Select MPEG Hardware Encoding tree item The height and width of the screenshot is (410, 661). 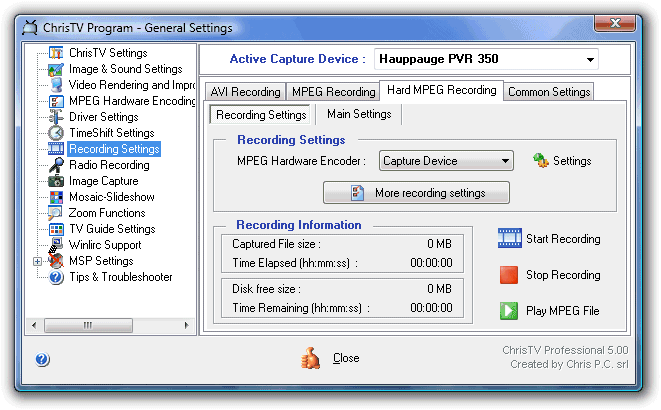(x=132, y=101)
